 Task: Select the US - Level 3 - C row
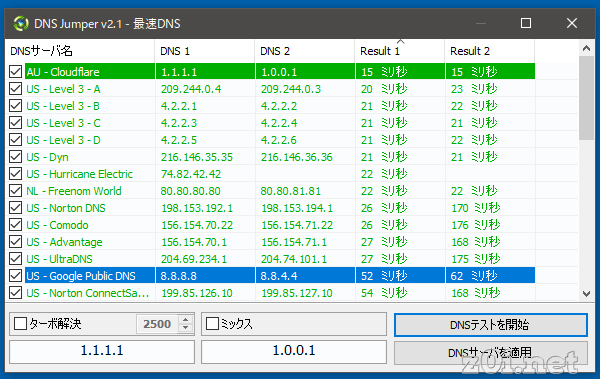pos(291,123)
